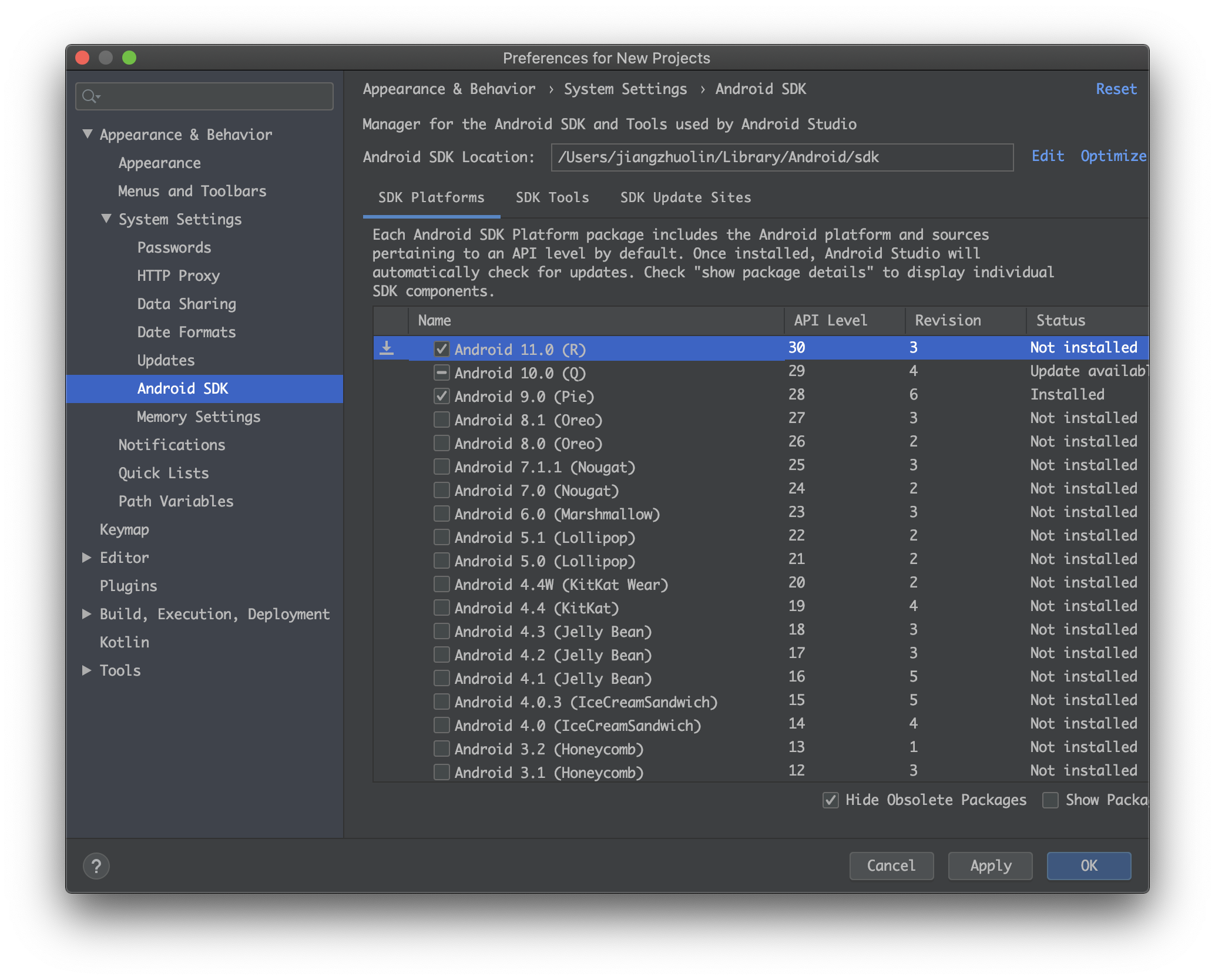Uncheck the Android 9.0 (Pie) checkbox
The image size is (1215, 980).
tap(441, 396)
